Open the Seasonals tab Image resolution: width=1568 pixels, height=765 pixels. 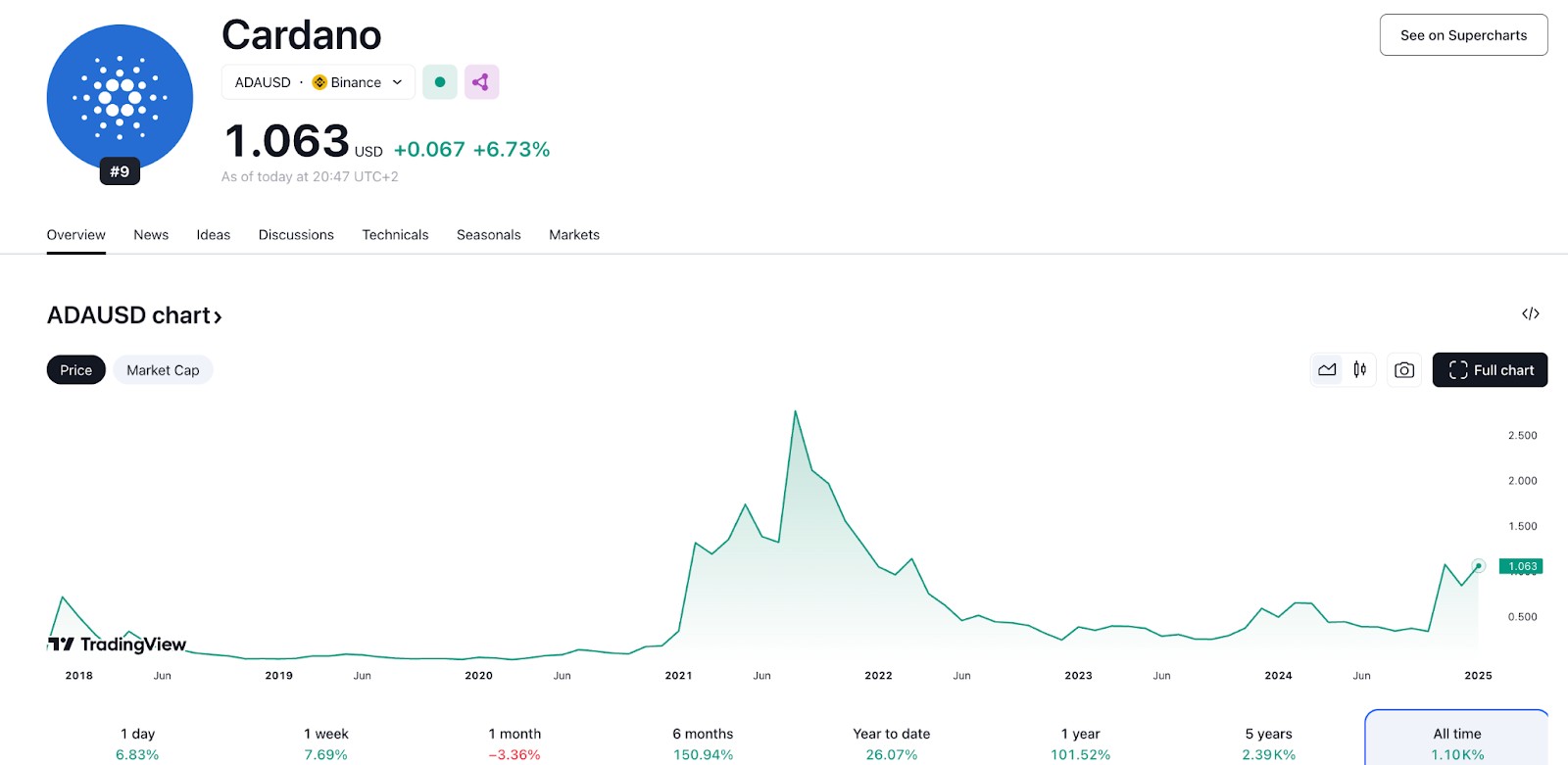click(489, 235)
